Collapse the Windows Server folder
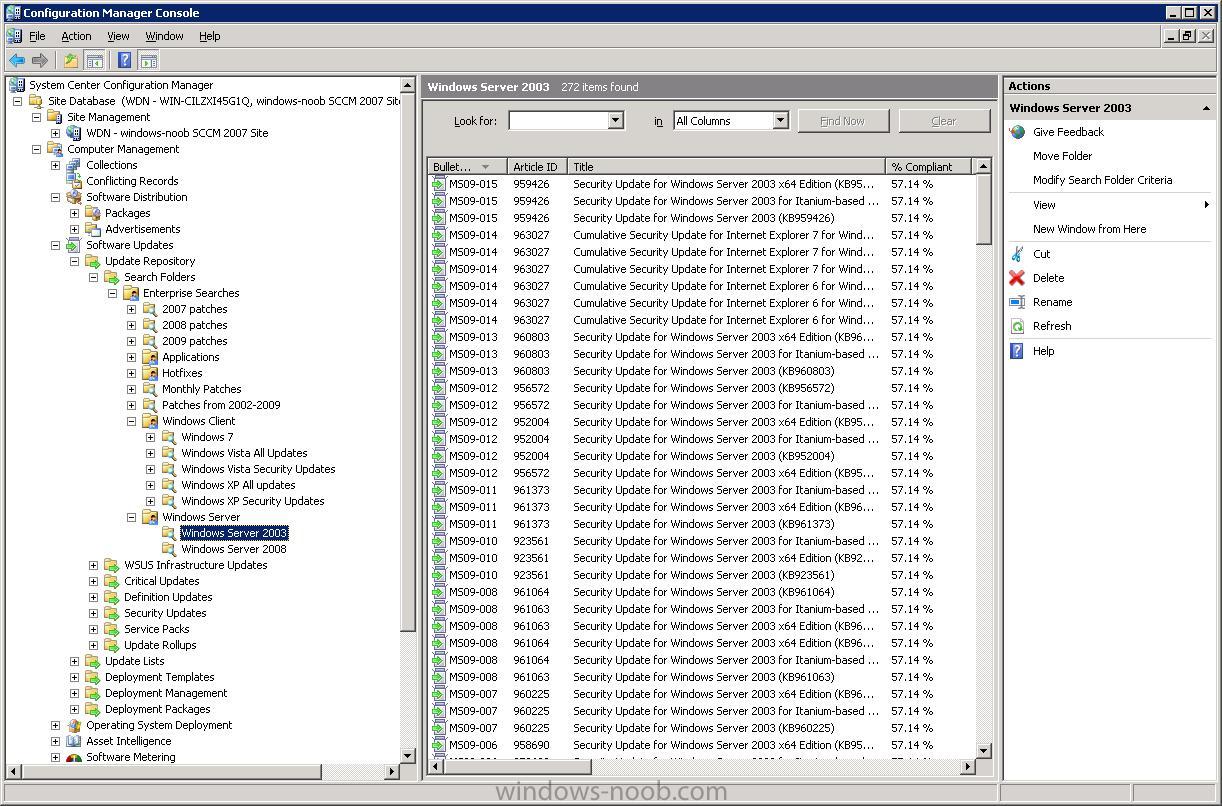The width and height of the screenshot is (1222, 806). pyautogui.click(x=132, y=517)
